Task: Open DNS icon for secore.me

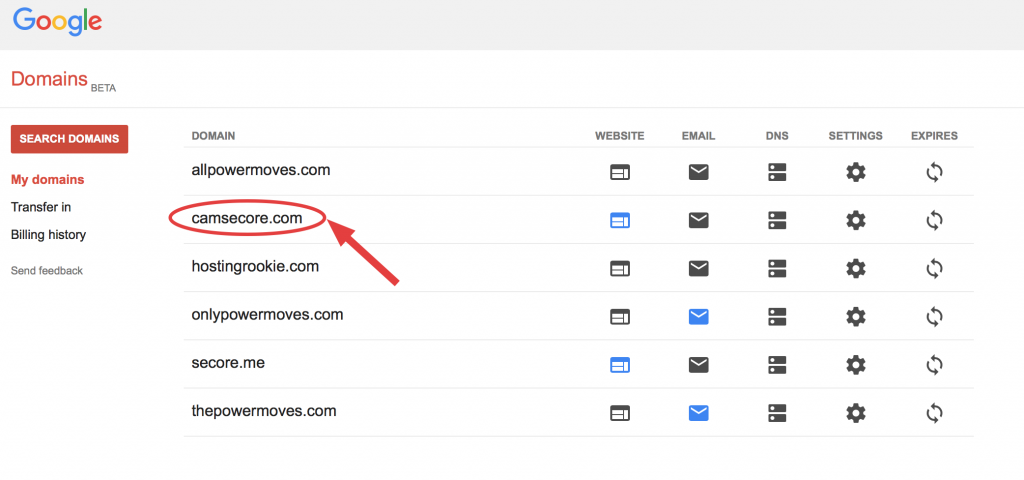Action: point(777,365)
